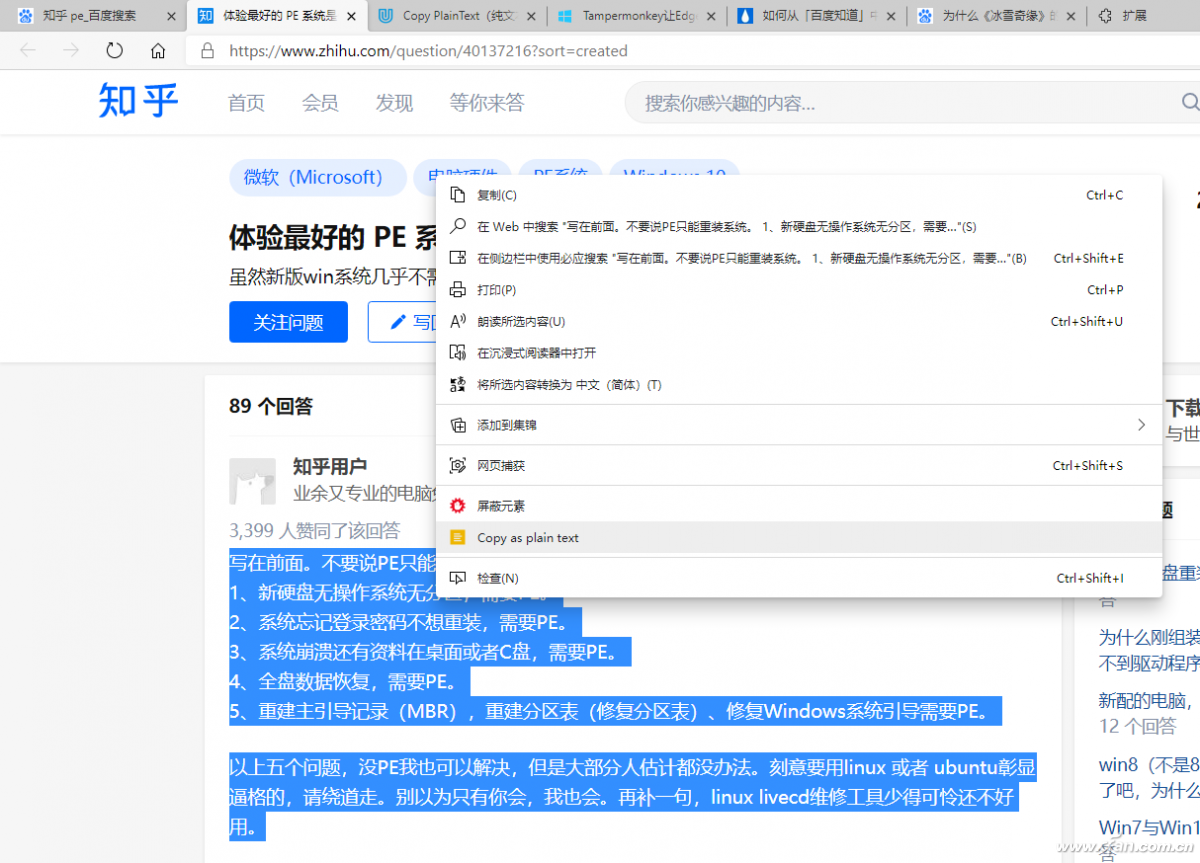The image size is (1200, 863).
Task: Click the browser back arrow
Action: coord(27,51)
